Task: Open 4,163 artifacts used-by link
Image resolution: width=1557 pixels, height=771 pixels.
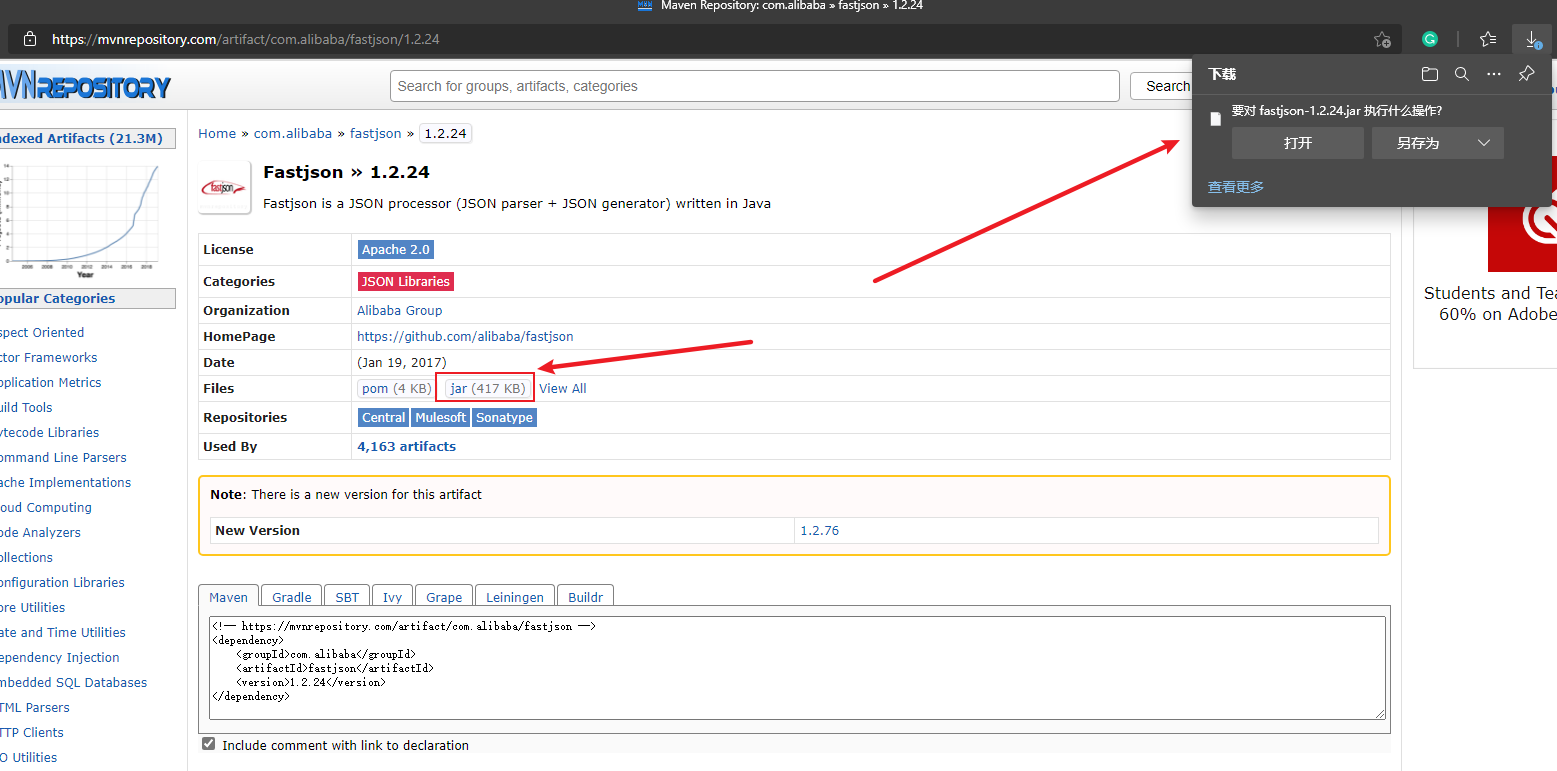Action: 406,447
